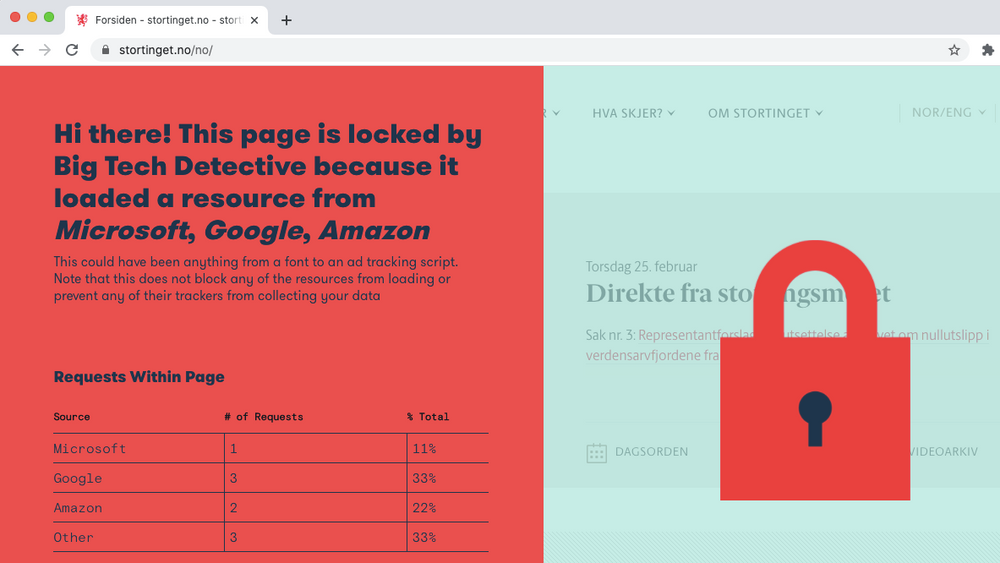Click the browser forward arrow

pos(45,50)
